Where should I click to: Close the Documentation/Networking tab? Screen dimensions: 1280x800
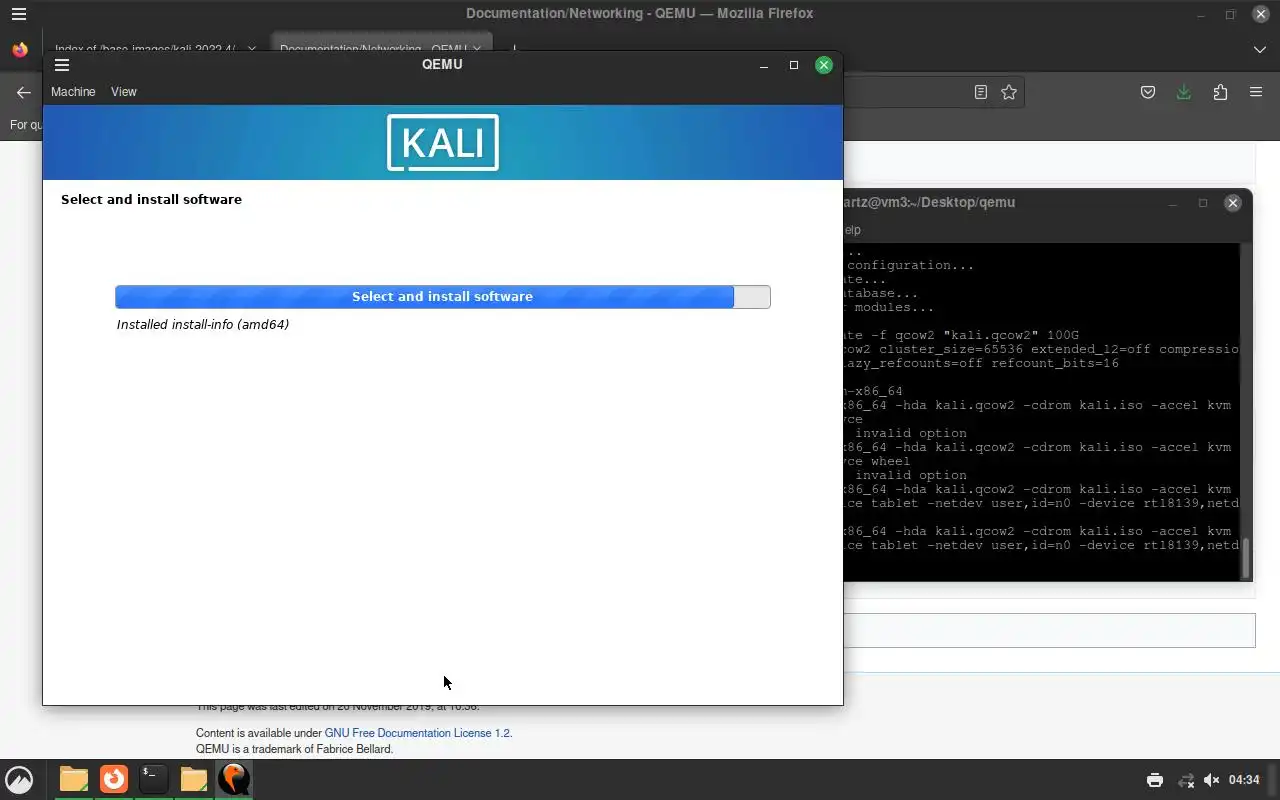pos(477,48)
